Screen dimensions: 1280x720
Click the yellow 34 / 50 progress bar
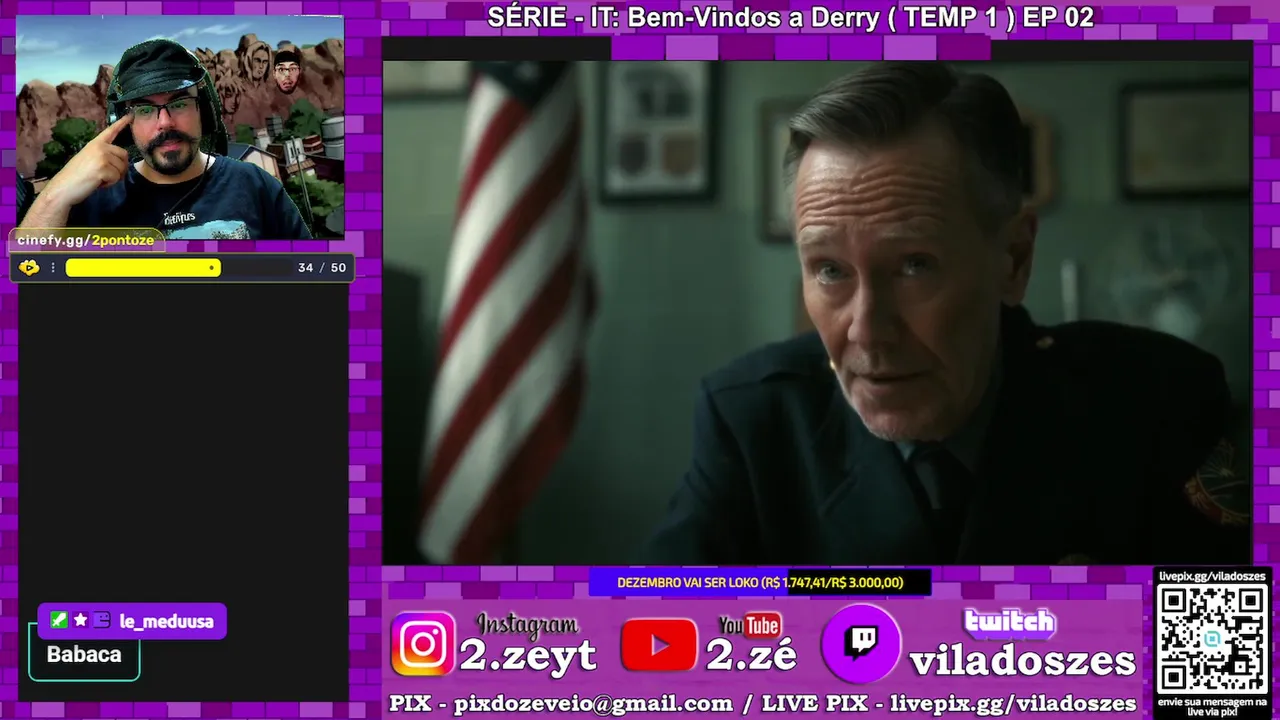coord(143,267)
